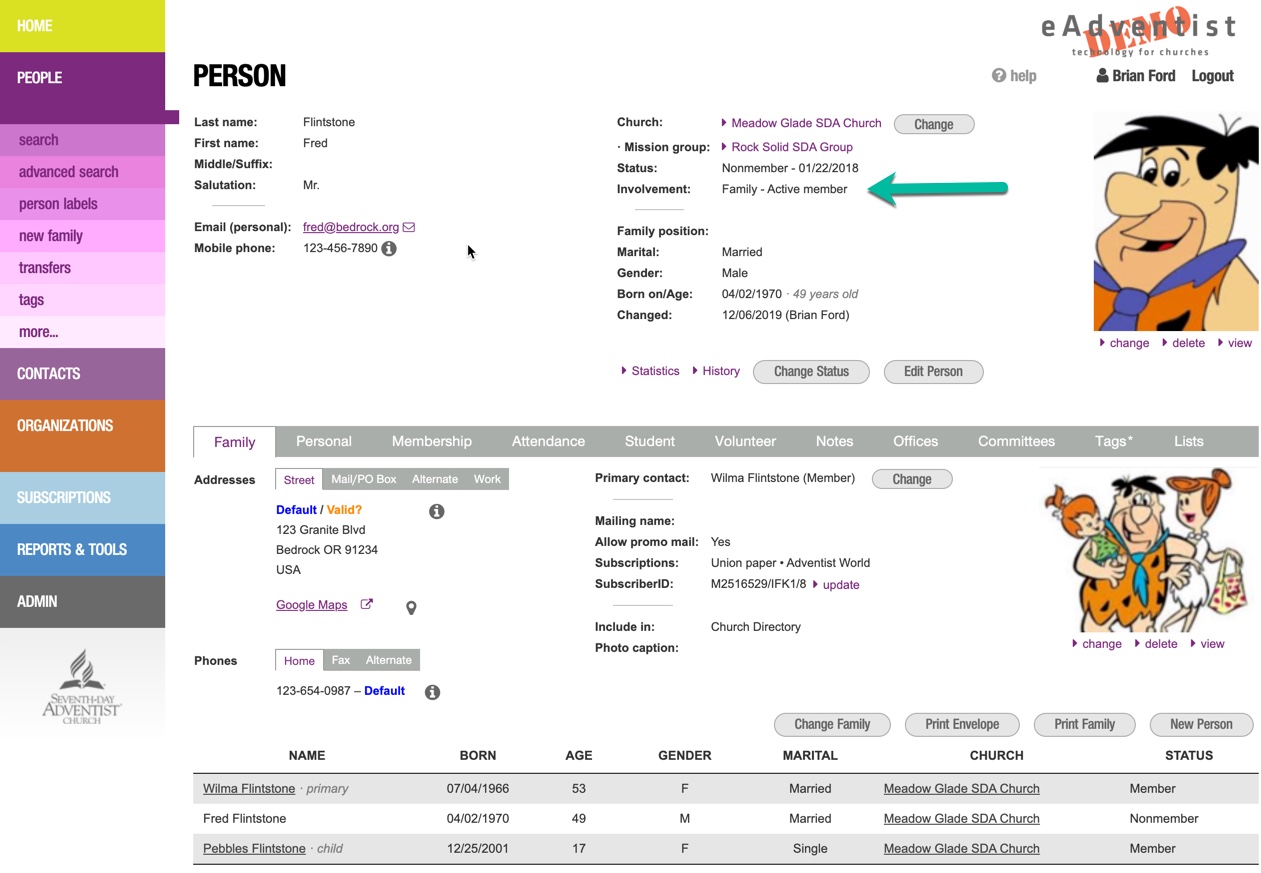
Task: Open Wilma Flintstone in family table
Action: coord(249,788)
